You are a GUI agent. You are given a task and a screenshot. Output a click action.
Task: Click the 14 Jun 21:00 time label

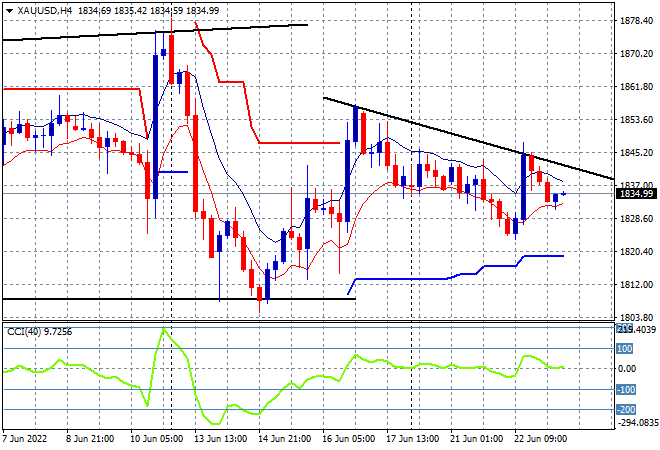[285, 439]
